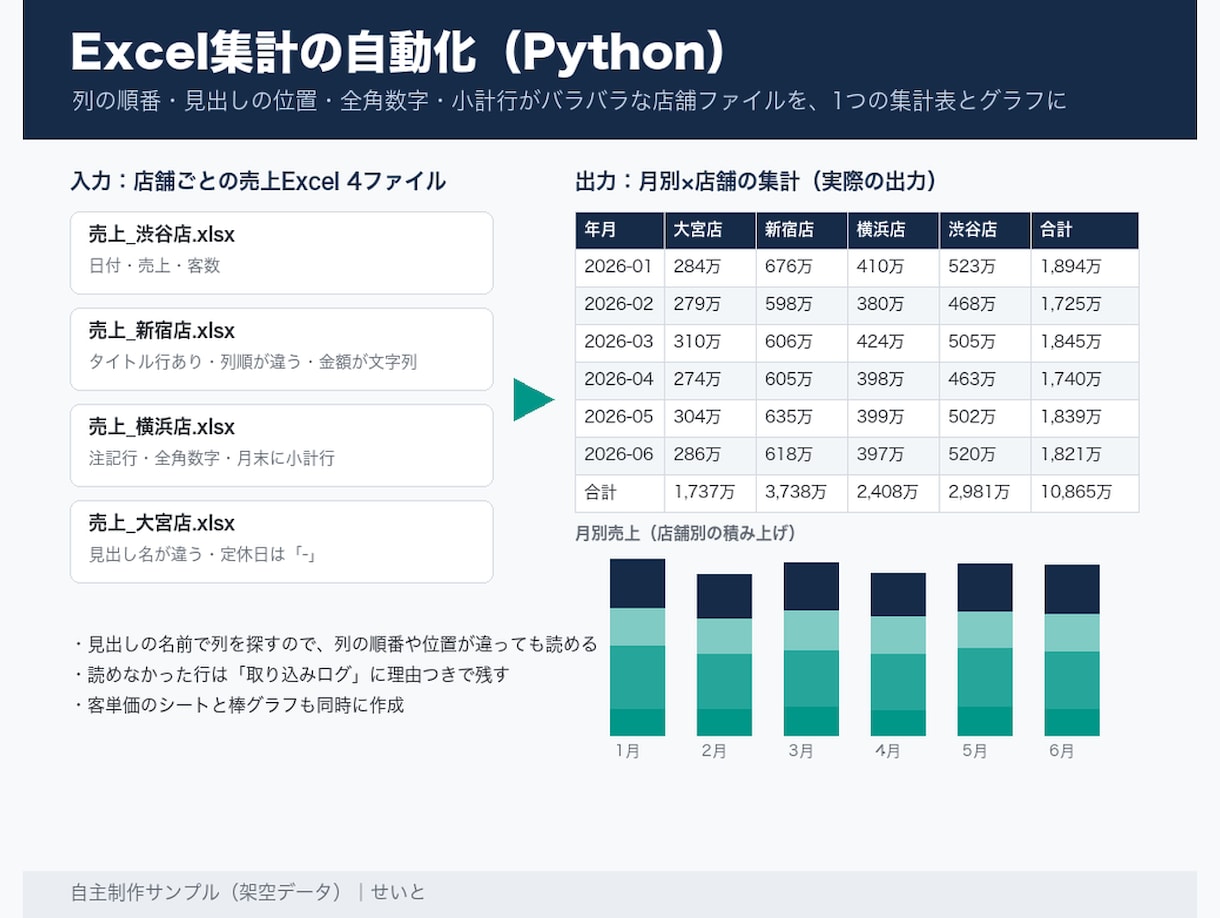Screen dimensions: 1220x918
Task: Click the 1月 axis label
Action: pyautogui.click(x=628, y=751)
